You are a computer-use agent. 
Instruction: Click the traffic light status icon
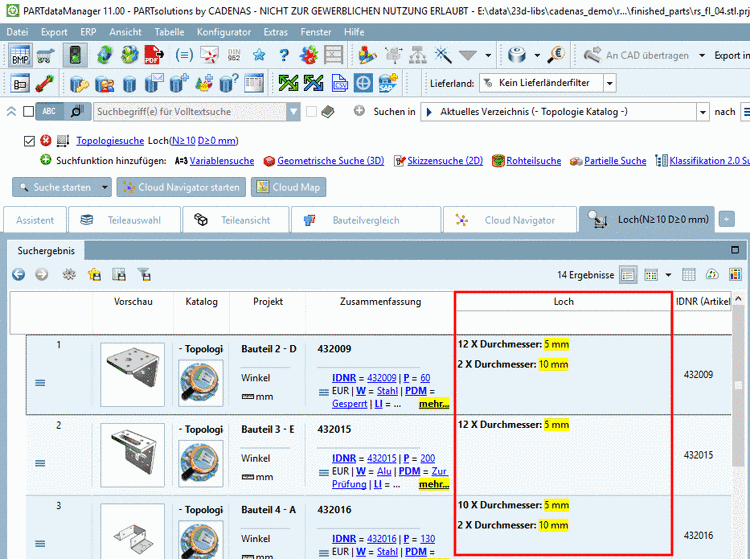pyautogui.click(x=74, y=55)
